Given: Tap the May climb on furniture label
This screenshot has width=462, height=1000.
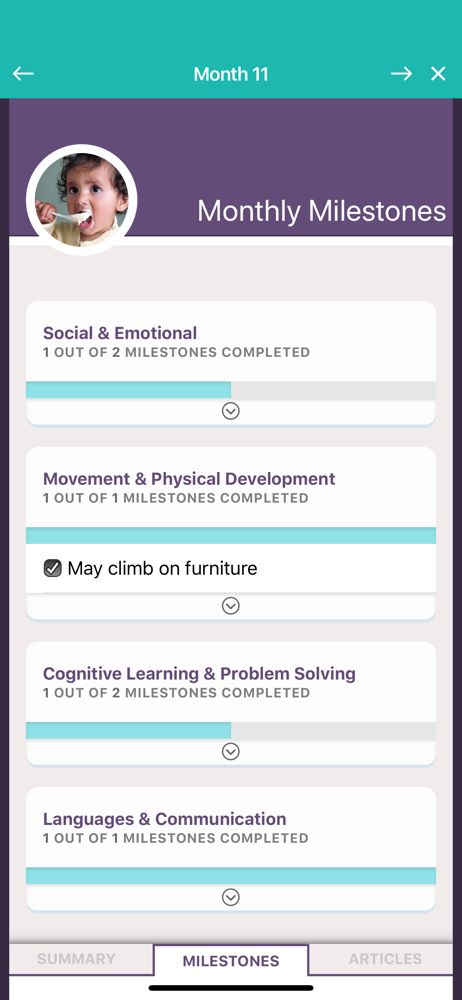Looking at the screenshot, I should [162, 568].
